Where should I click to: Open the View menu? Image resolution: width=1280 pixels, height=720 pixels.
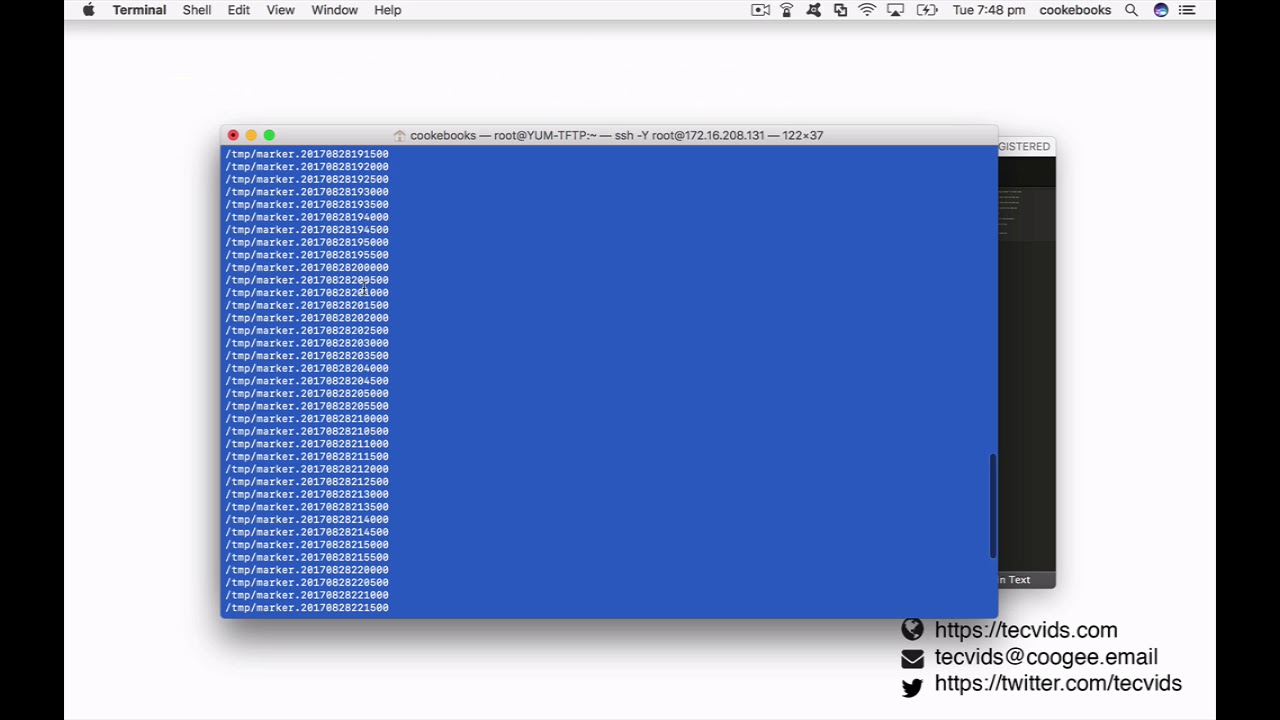tap(280, 10)
